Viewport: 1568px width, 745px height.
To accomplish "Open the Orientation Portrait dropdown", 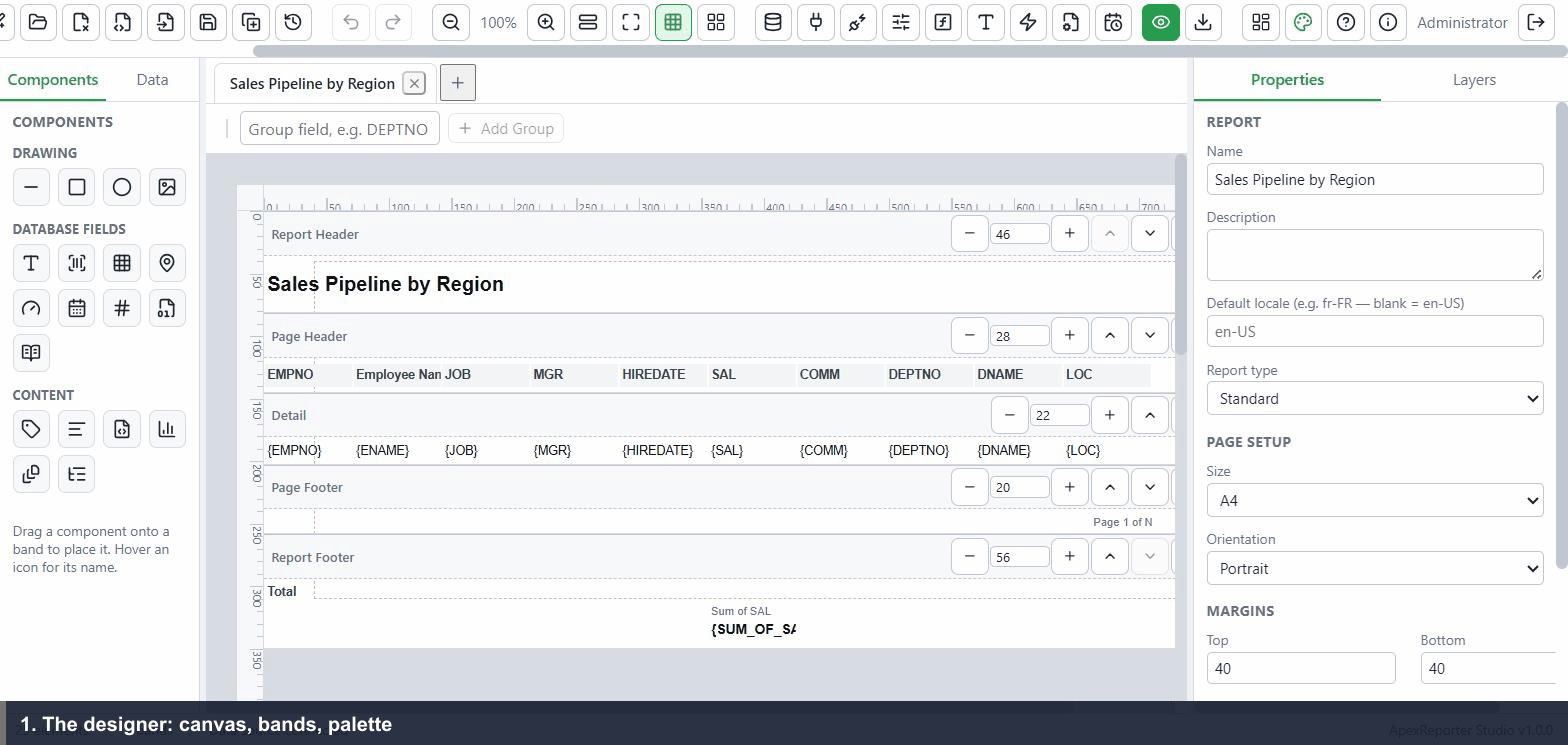I will pyautogui.click(x=1375, y=568).
